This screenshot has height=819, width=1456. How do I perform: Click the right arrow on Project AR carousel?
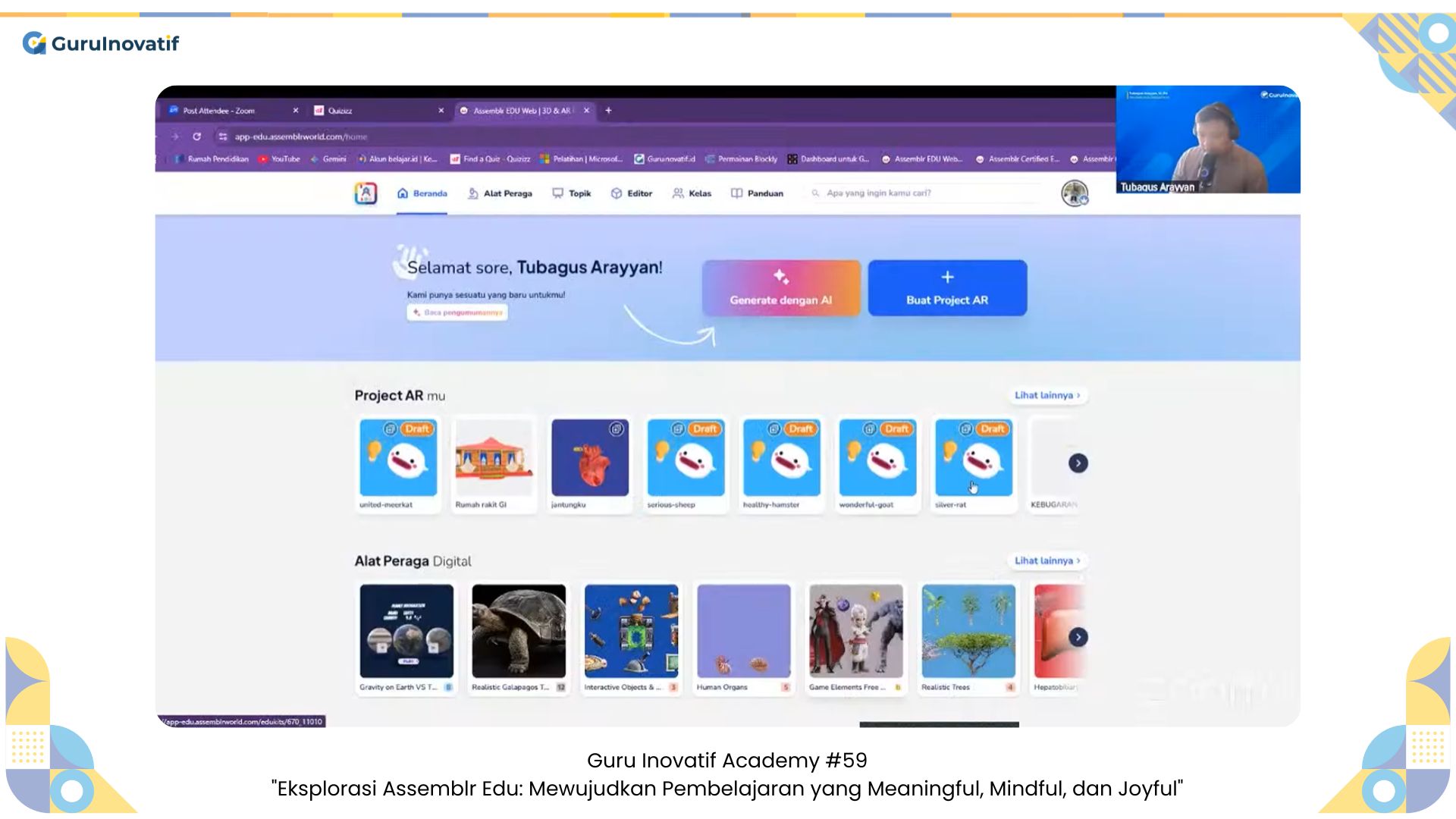(x=1078, y=463)
